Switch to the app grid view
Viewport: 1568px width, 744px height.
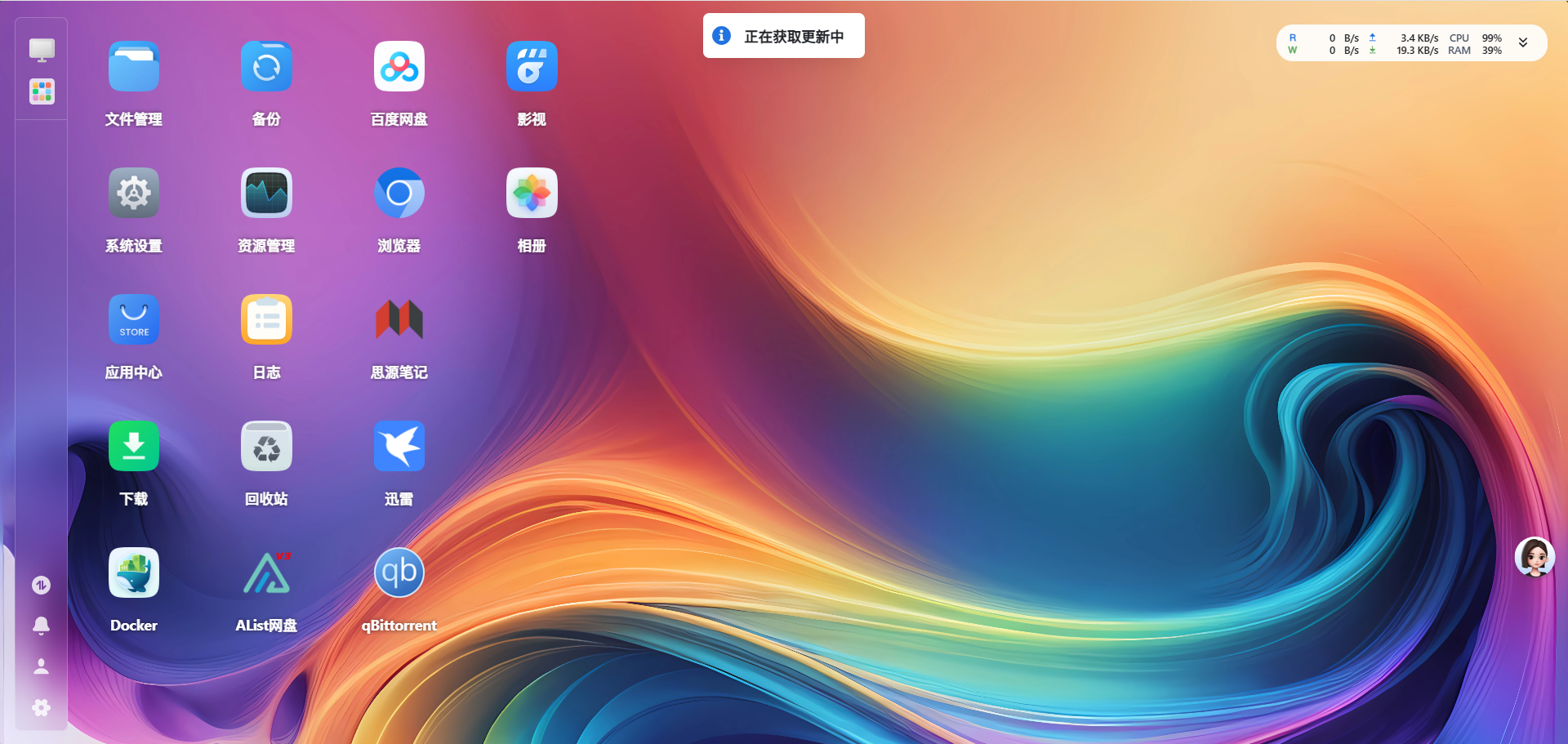click(x=42, y=91)
